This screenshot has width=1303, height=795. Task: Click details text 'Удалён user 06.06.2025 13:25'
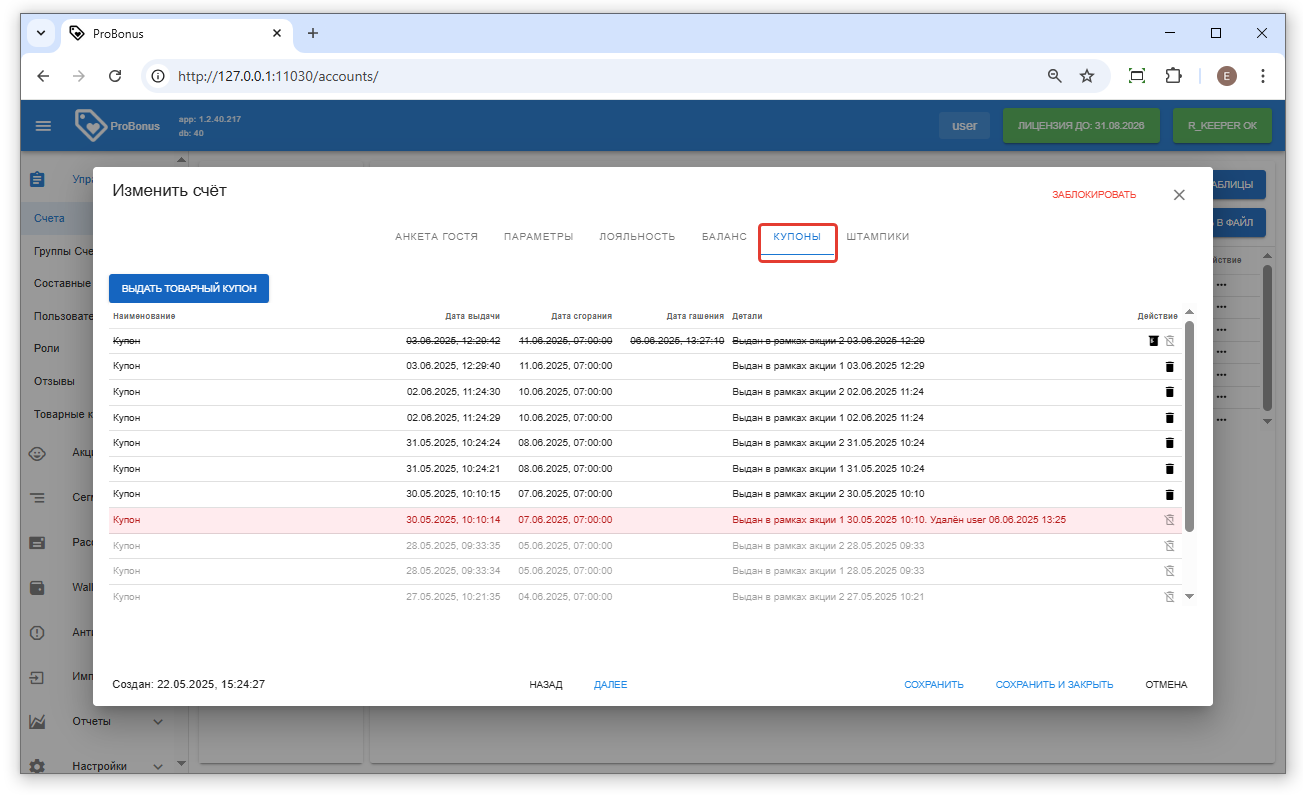pyautogui.click(x=998, y=520)
